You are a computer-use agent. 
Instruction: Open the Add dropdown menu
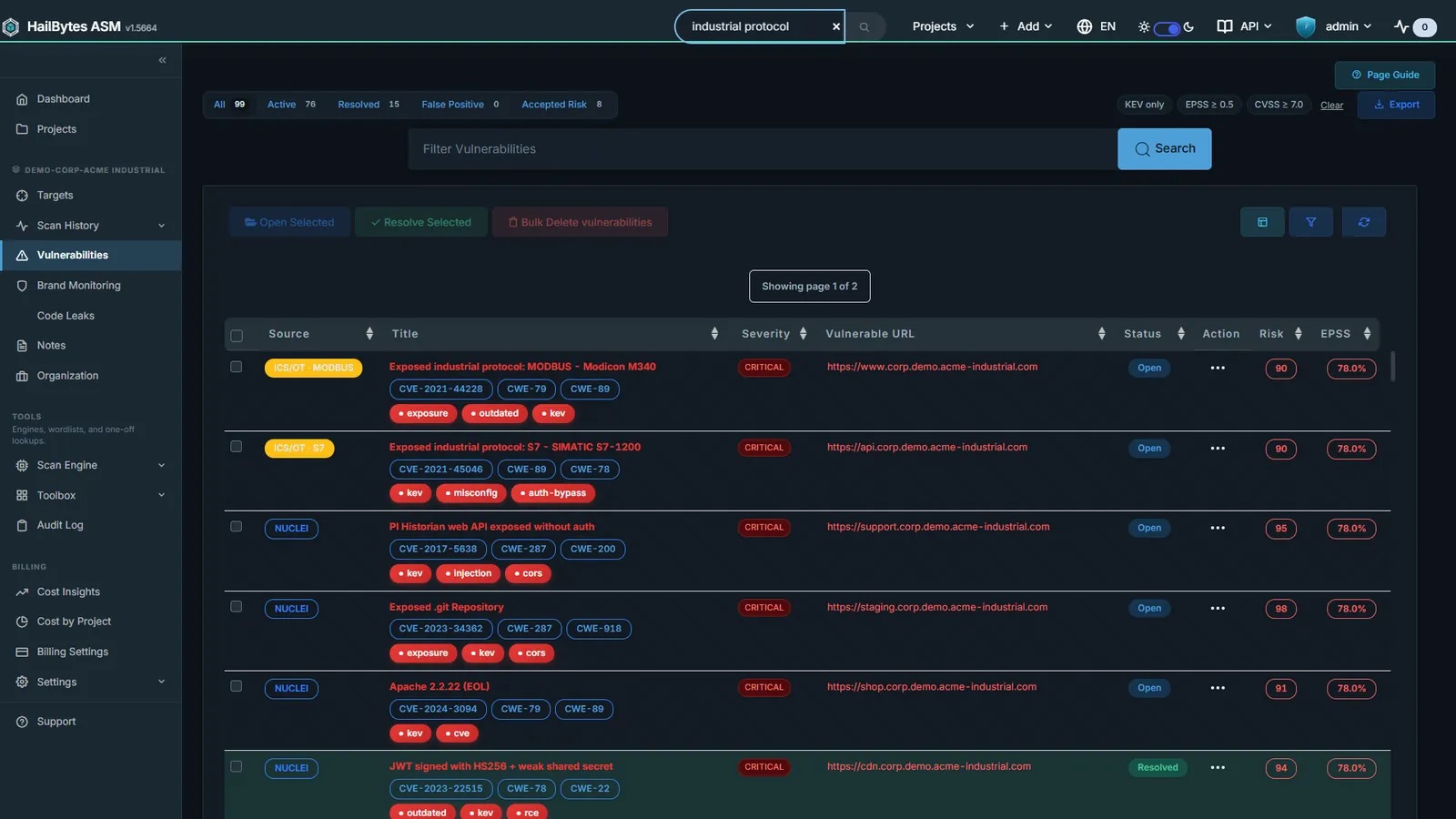coord(1026,26)
